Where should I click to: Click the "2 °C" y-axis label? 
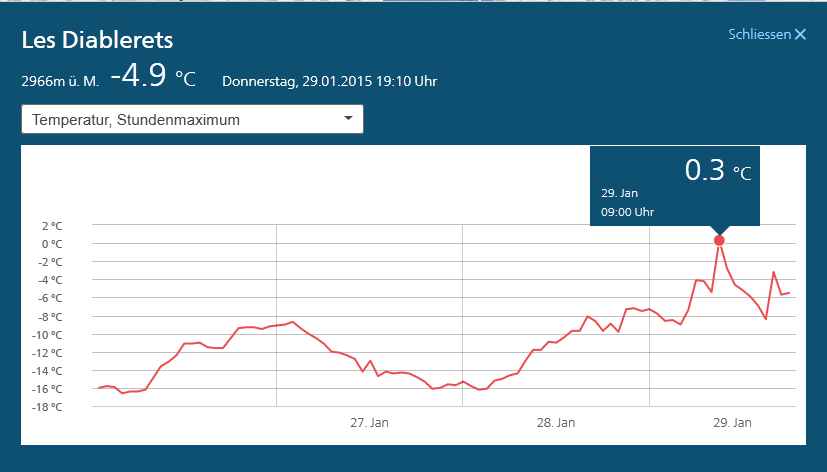(50, 226)
